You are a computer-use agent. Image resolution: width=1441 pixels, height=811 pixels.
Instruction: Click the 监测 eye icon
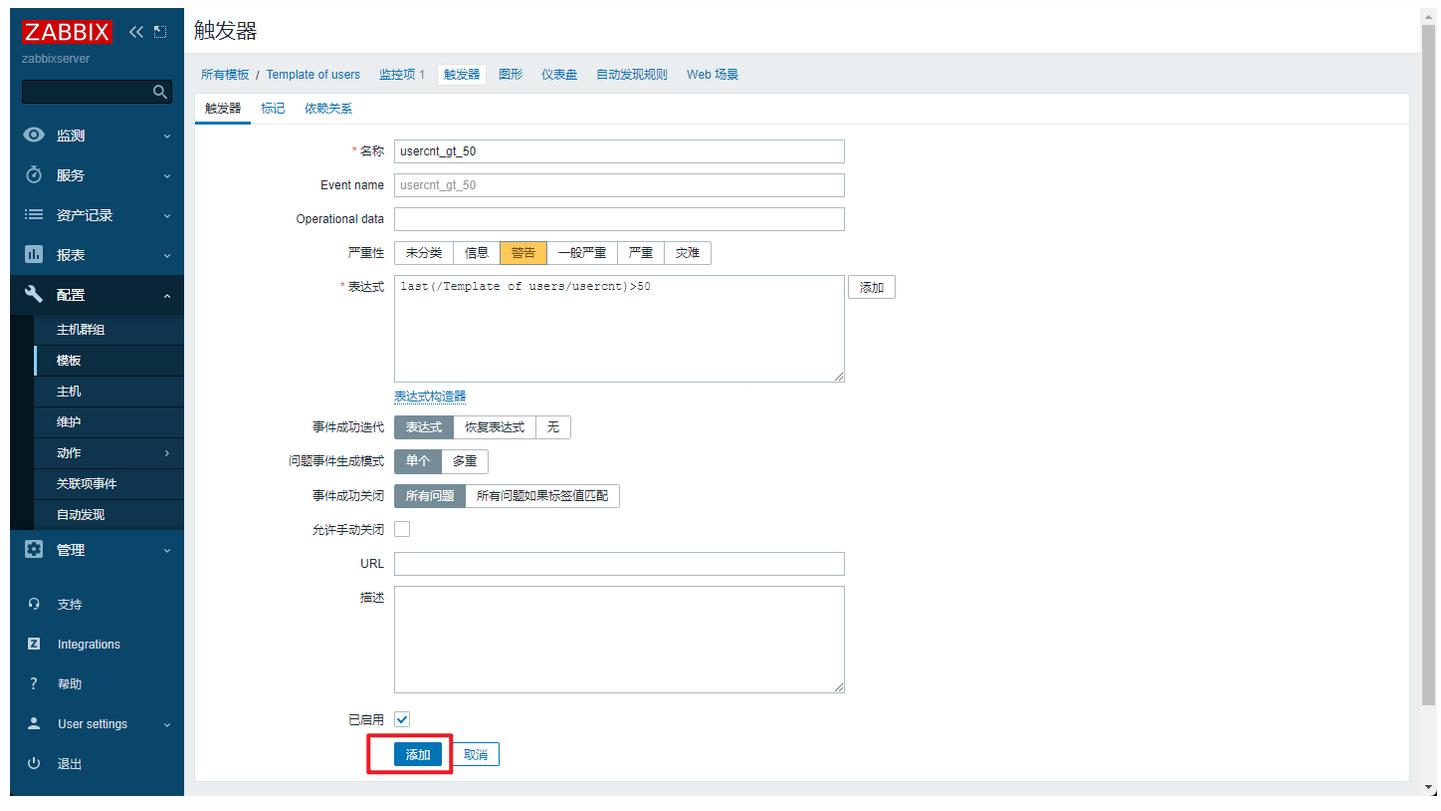point(34,135)
